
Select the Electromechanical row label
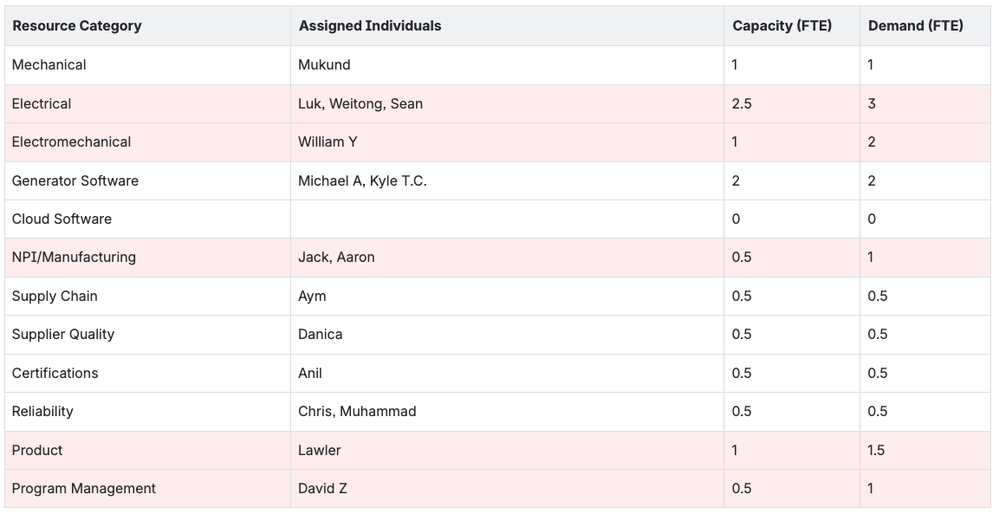[71, 142]
